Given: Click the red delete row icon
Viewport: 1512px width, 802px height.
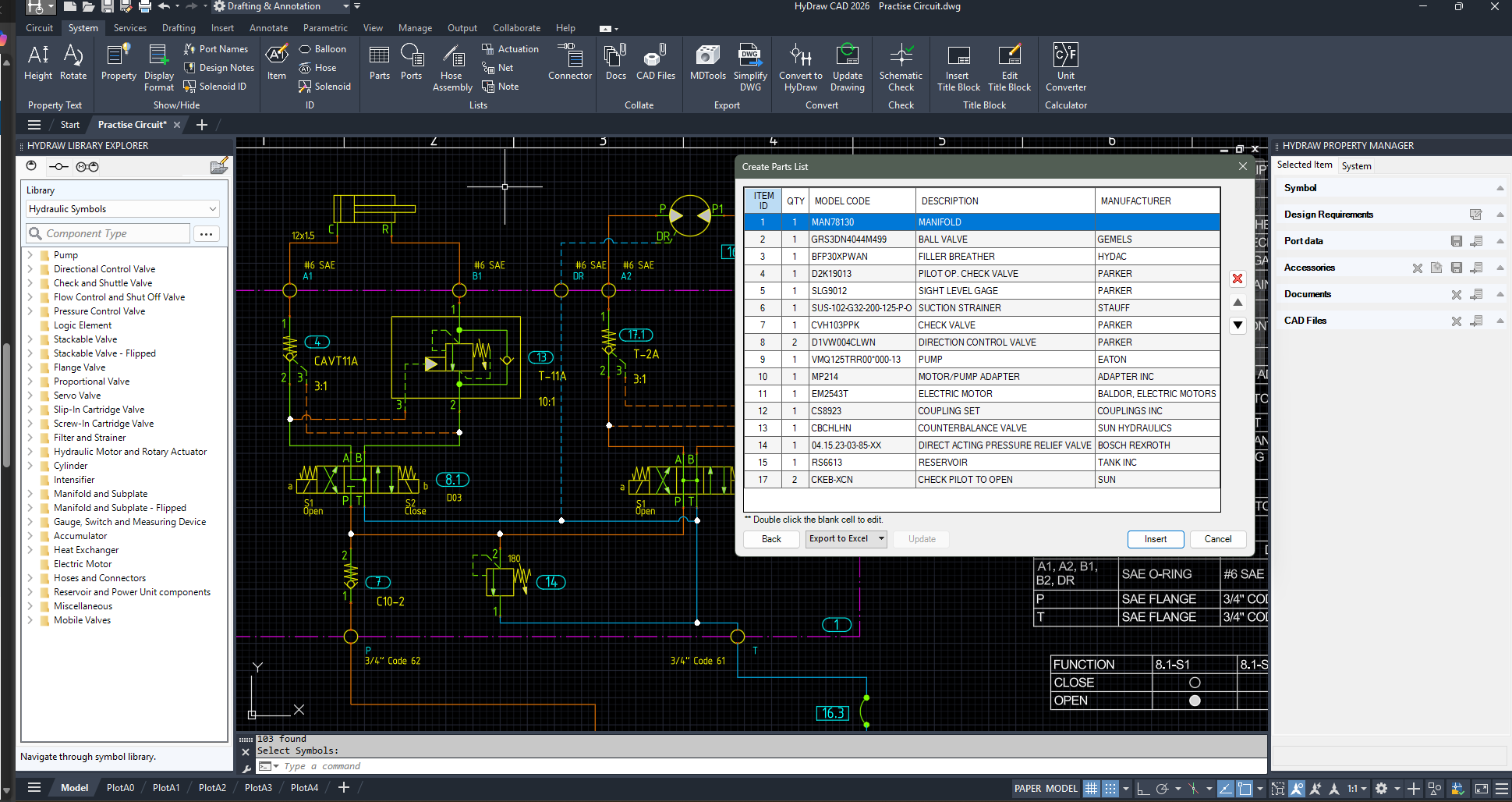Looking at the screenshot, I should (x=1238, y=279).
